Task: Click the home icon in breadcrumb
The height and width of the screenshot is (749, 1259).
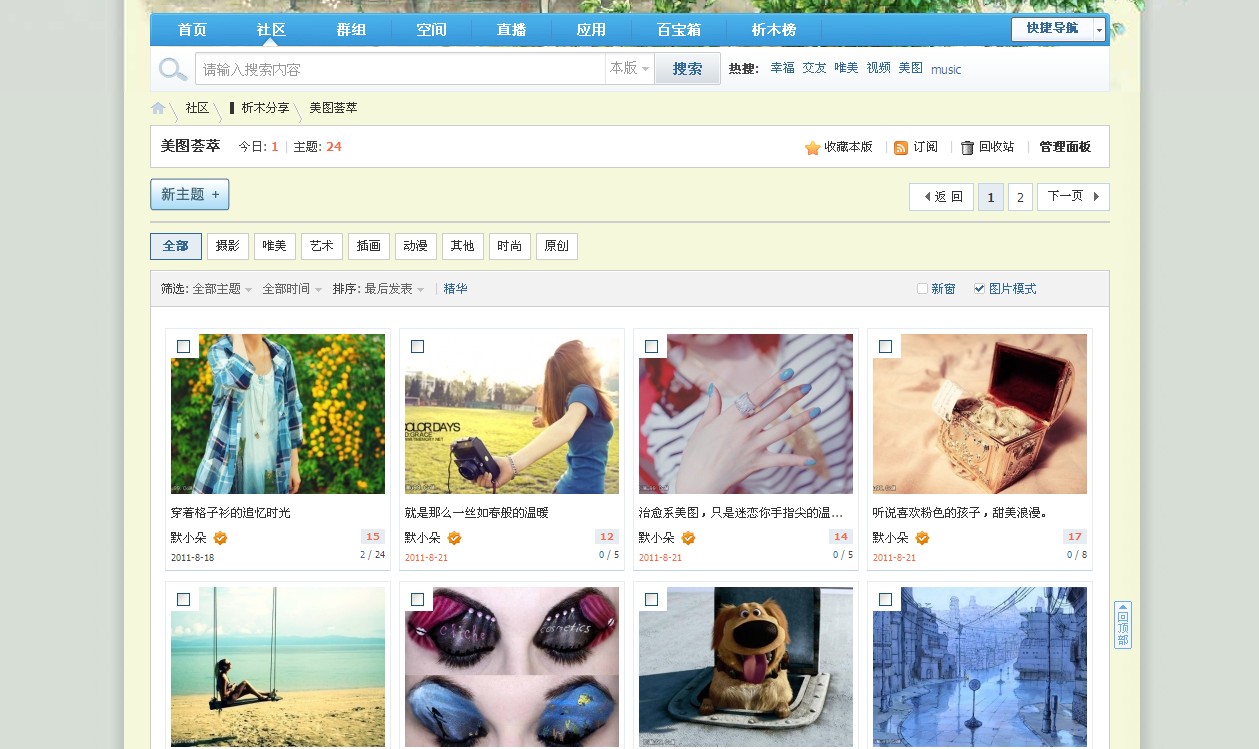Action: 158,108
